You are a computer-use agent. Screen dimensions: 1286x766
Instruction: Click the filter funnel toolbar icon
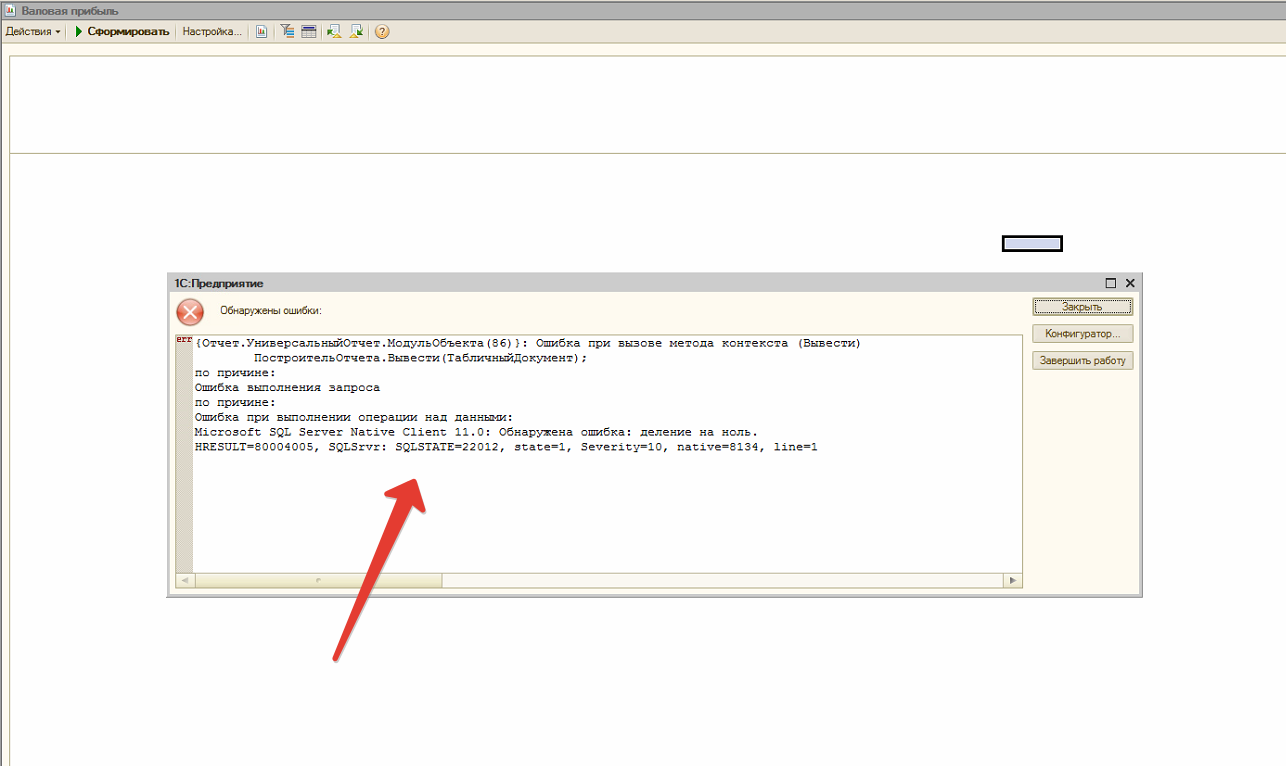[x=288, y=32]
